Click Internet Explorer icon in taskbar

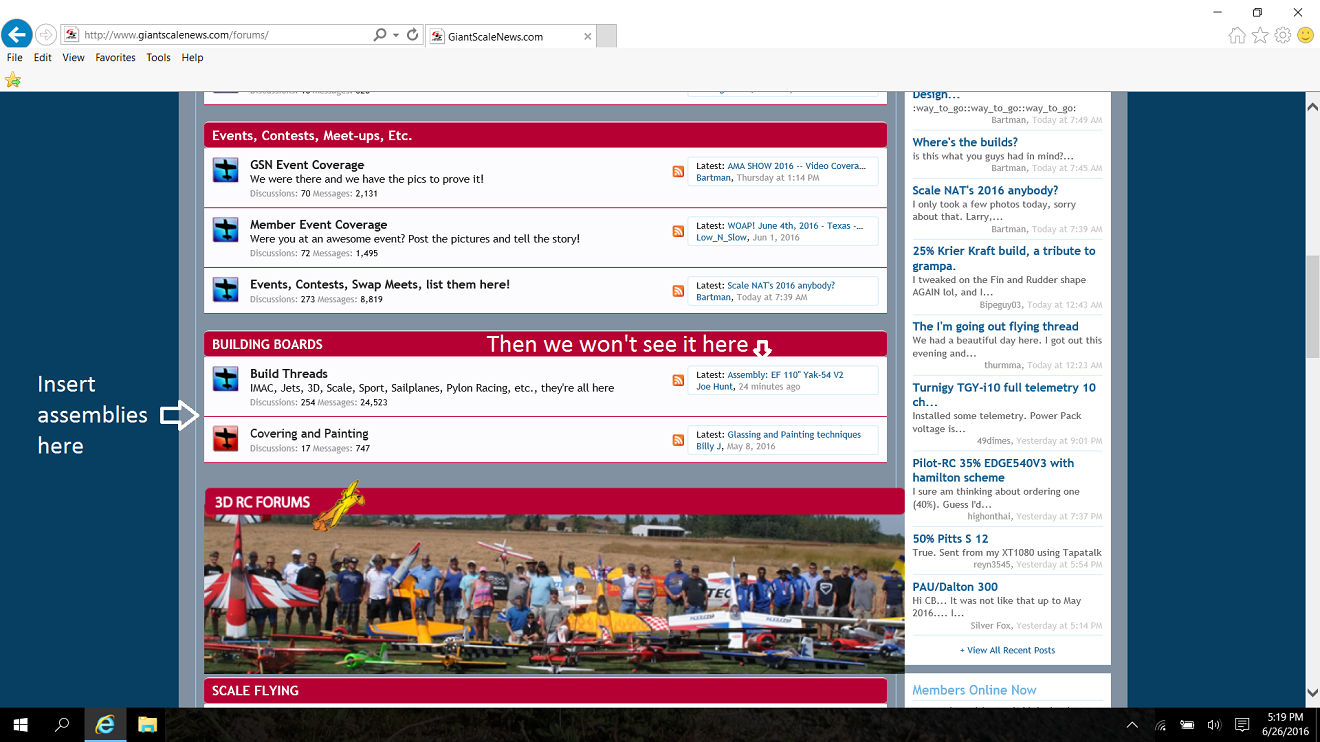104,725
